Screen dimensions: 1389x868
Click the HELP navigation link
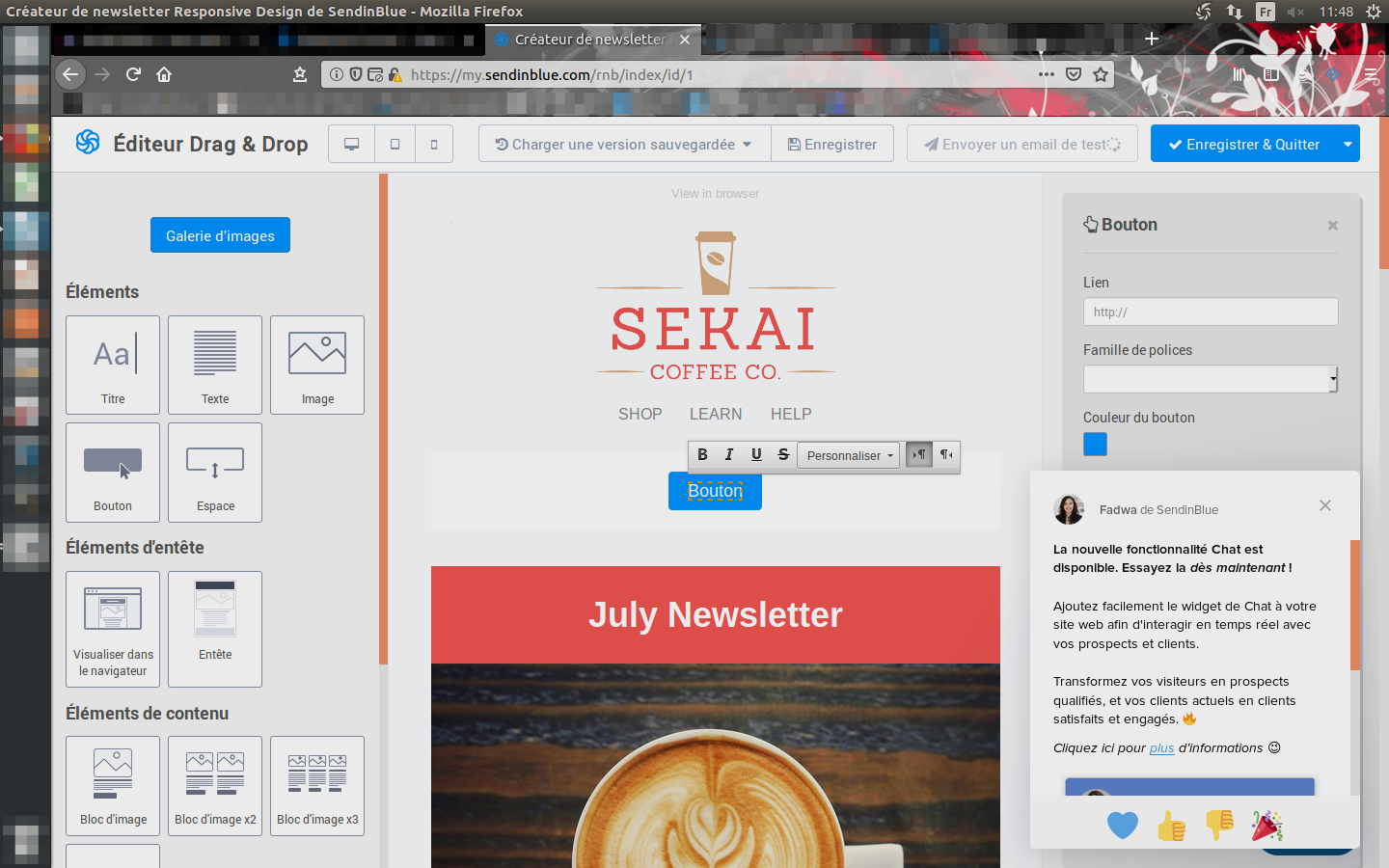click(x=791, y=414)
